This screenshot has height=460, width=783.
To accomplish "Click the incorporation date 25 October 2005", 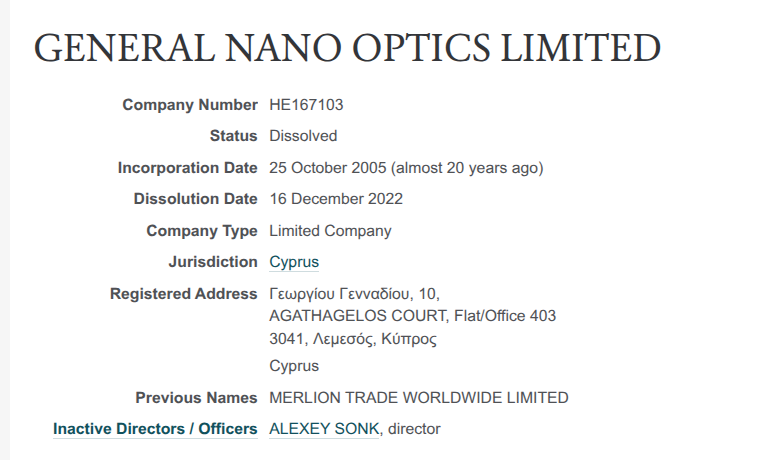I will [x=329, y=168].
